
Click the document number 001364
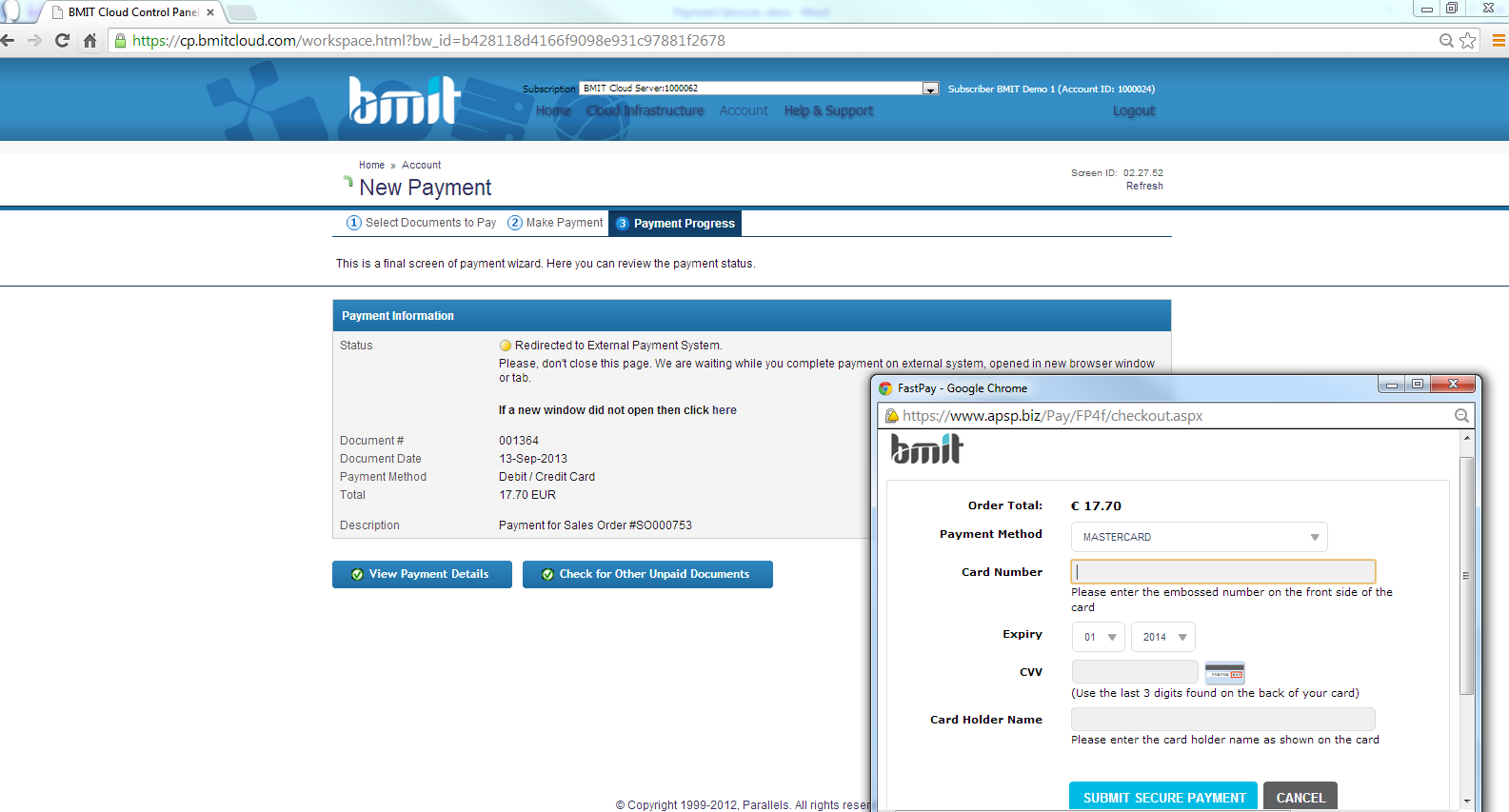519,441
